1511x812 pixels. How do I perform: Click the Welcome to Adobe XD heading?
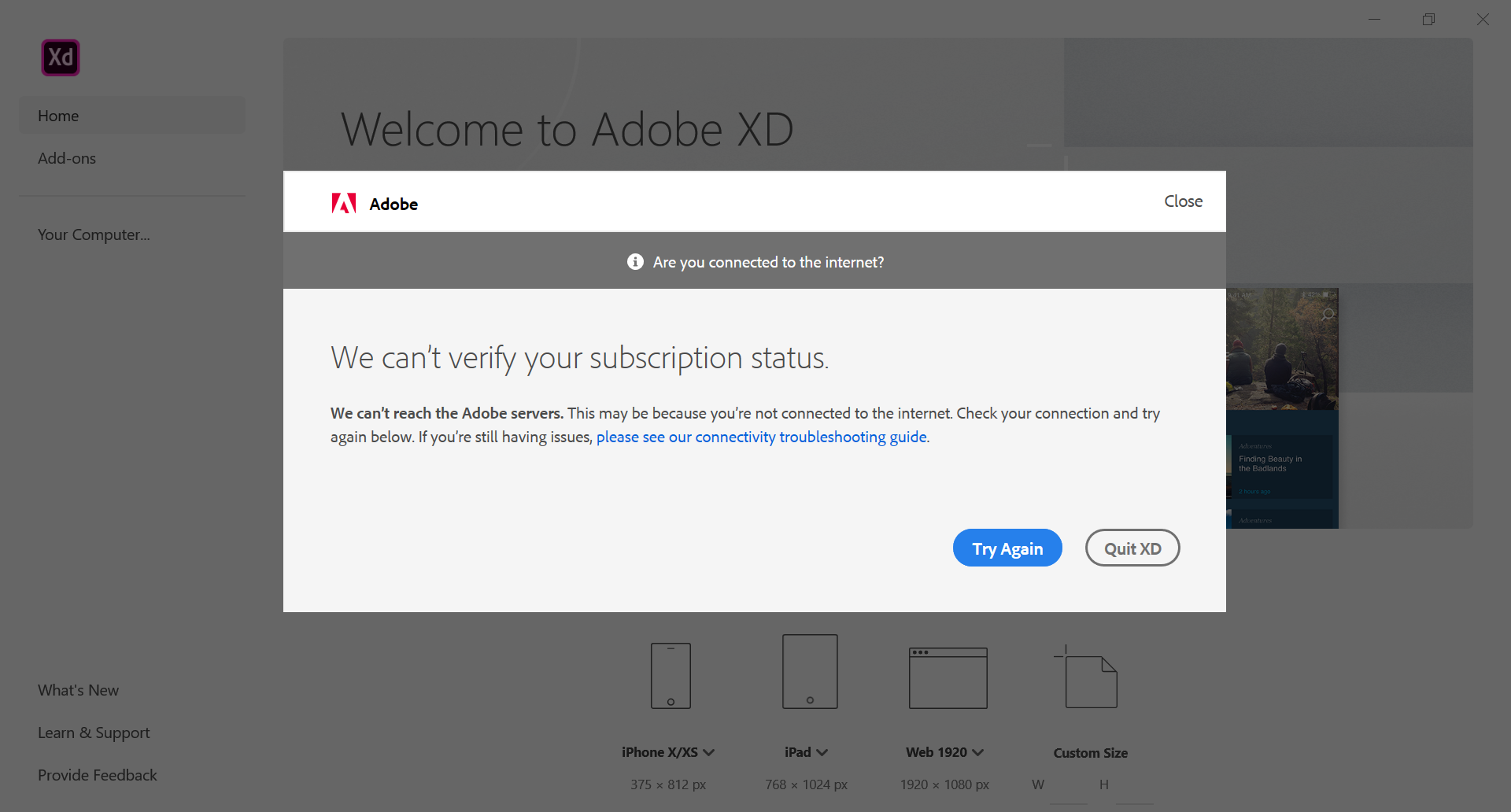pos(567,129)
